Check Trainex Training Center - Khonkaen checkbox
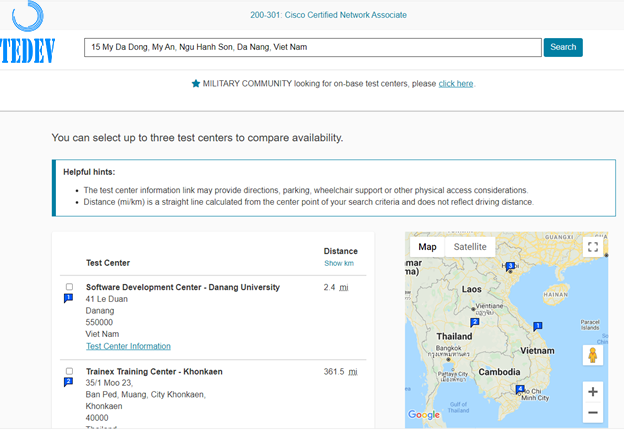Viewport: 624px width, 440px height. 69,371
